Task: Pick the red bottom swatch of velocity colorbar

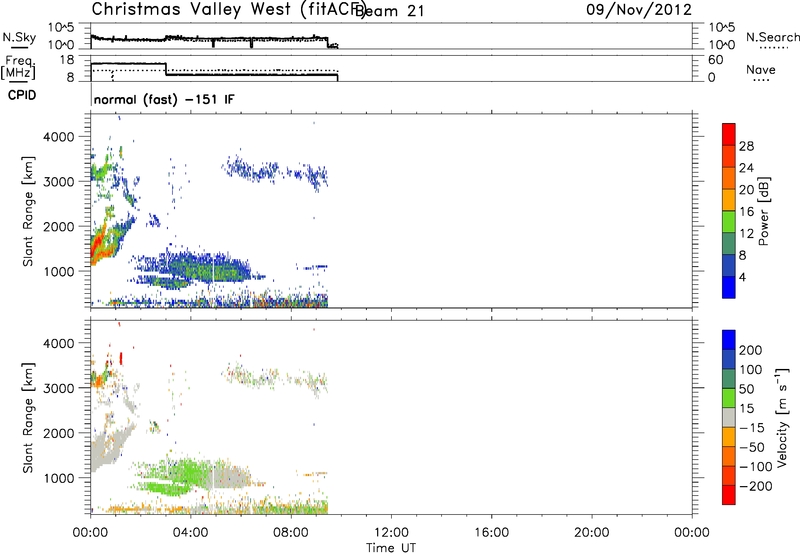Action: click(x=729, y=495)
